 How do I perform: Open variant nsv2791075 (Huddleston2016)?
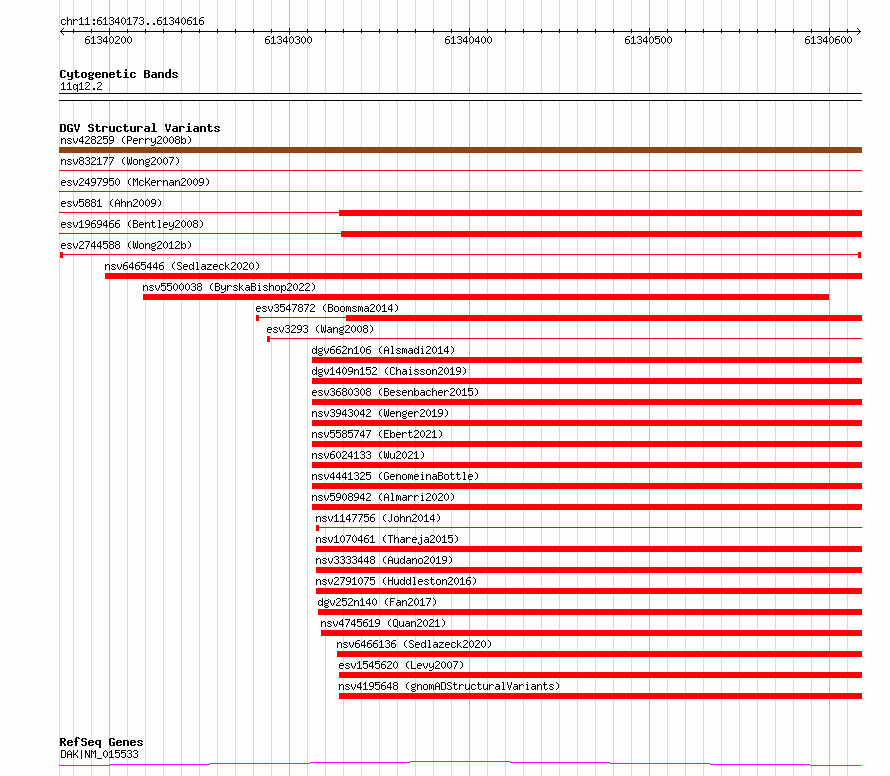tap(396, 581)
